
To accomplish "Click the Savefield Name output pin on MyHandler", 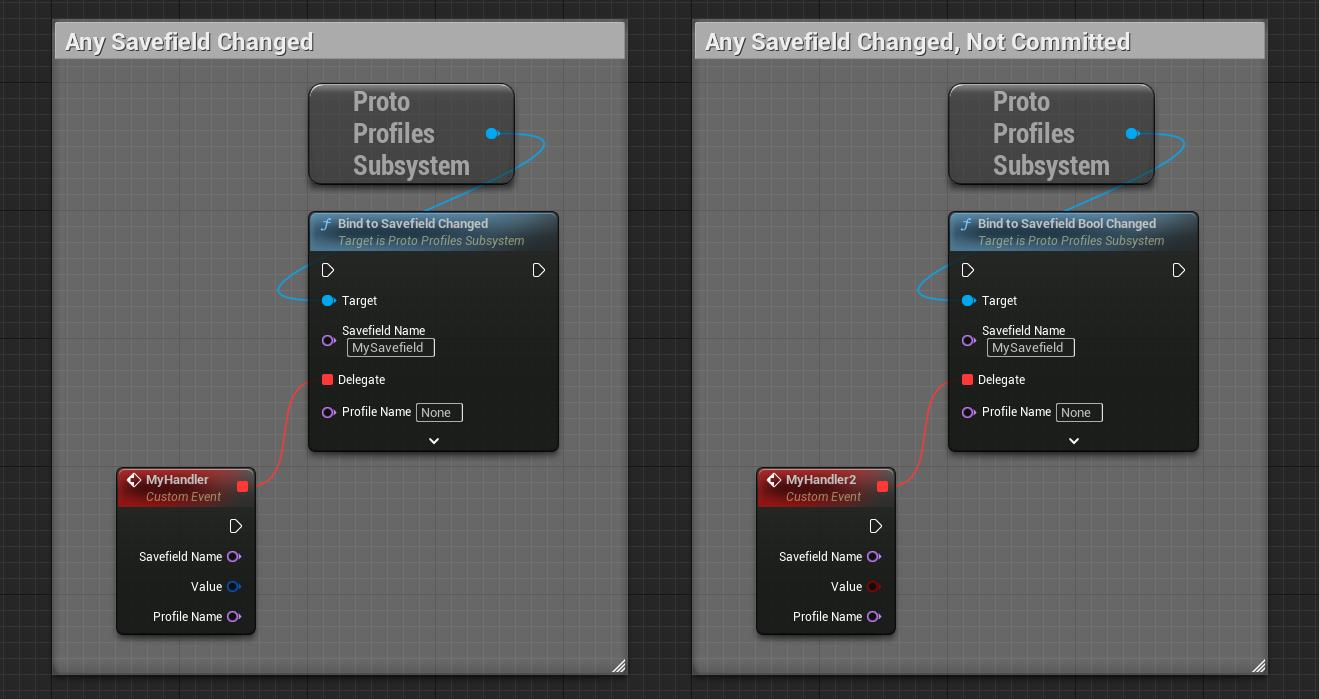I will 233,557.
